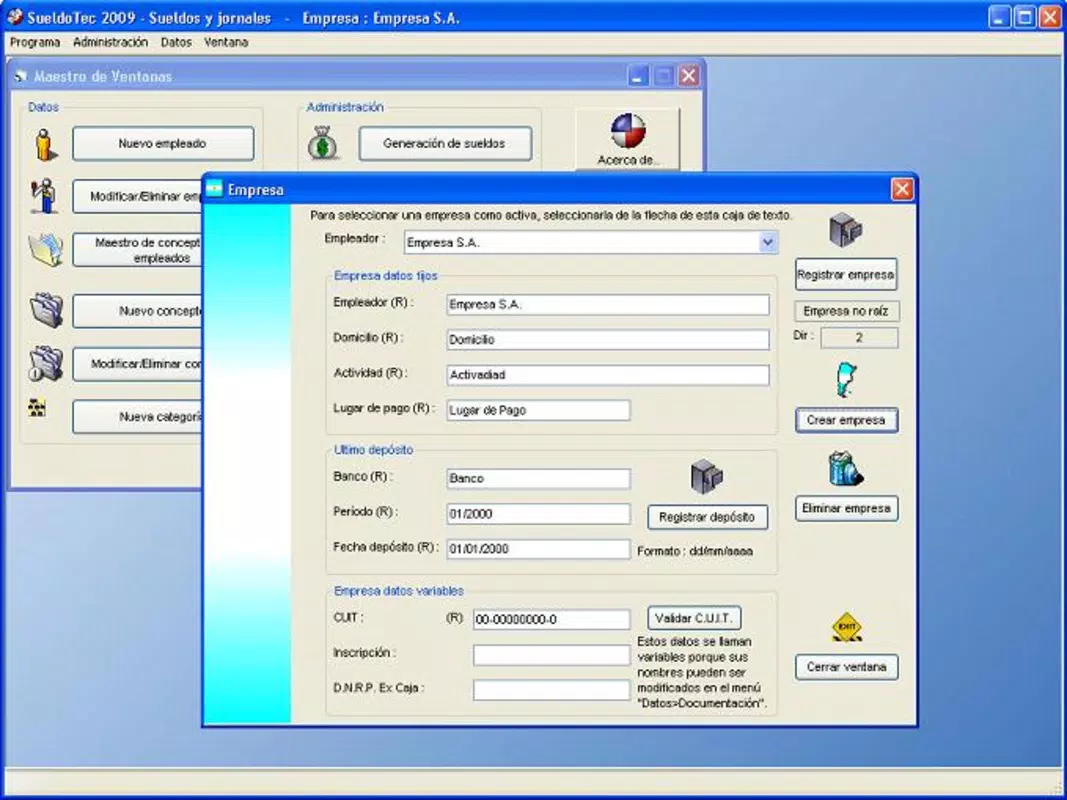Viewport: 1067px width, 800px height.
Task: Click the Empresa no raíz button
Action: 846,311
